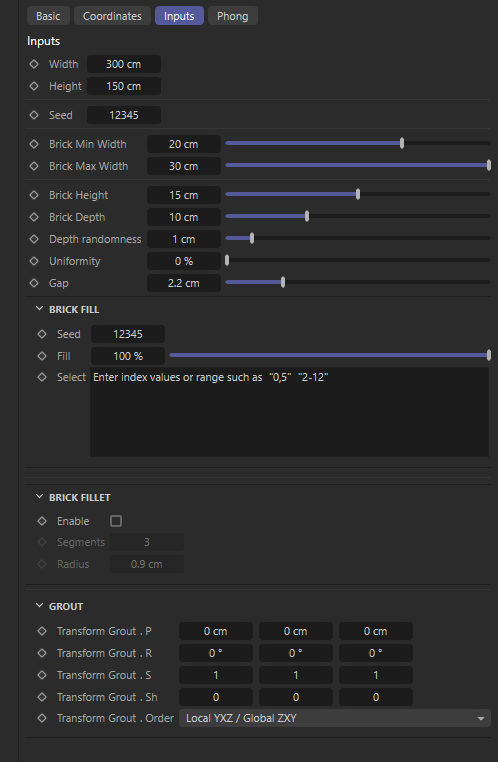Open the Phong tab
498x762 pixels.
pyautogui.click(x=233, y=16)
